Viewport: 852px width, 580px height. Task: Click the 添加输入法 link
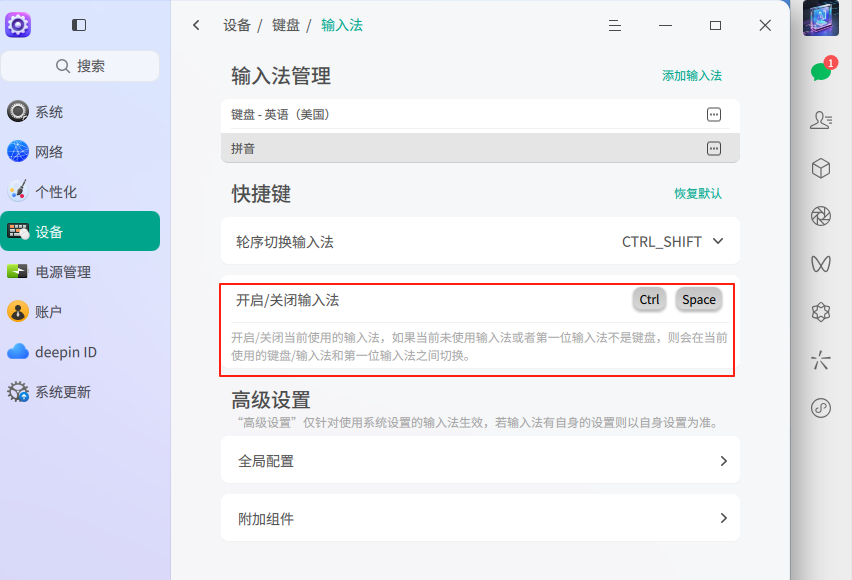[692, 76]
